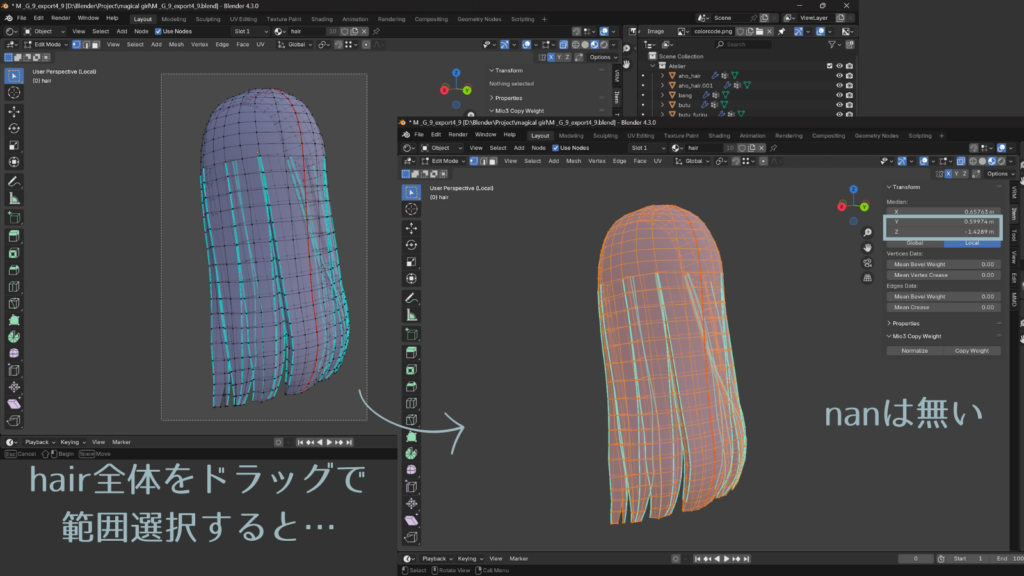This screenshot has width=1024, height=576.
Task: Click the Play button in front timeline
Action: coord(726,558)
